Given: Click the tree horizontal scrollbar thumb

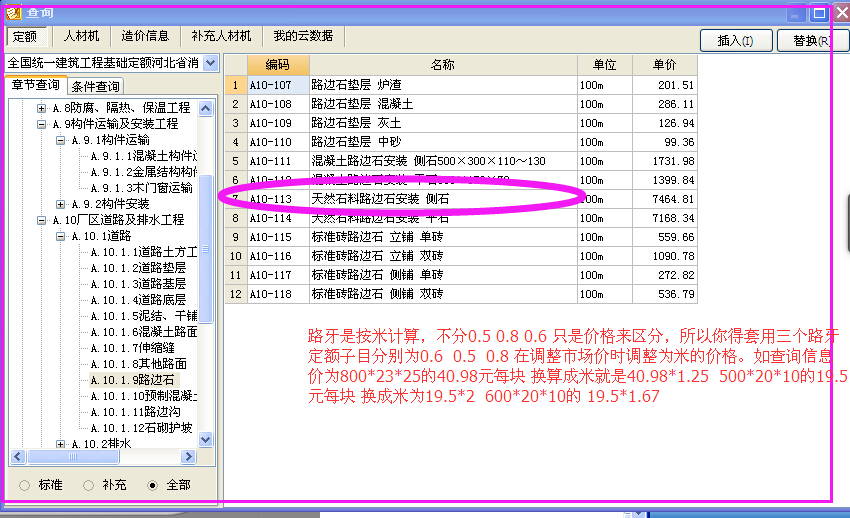Looking at the screenshot, I should pos(73,457).
